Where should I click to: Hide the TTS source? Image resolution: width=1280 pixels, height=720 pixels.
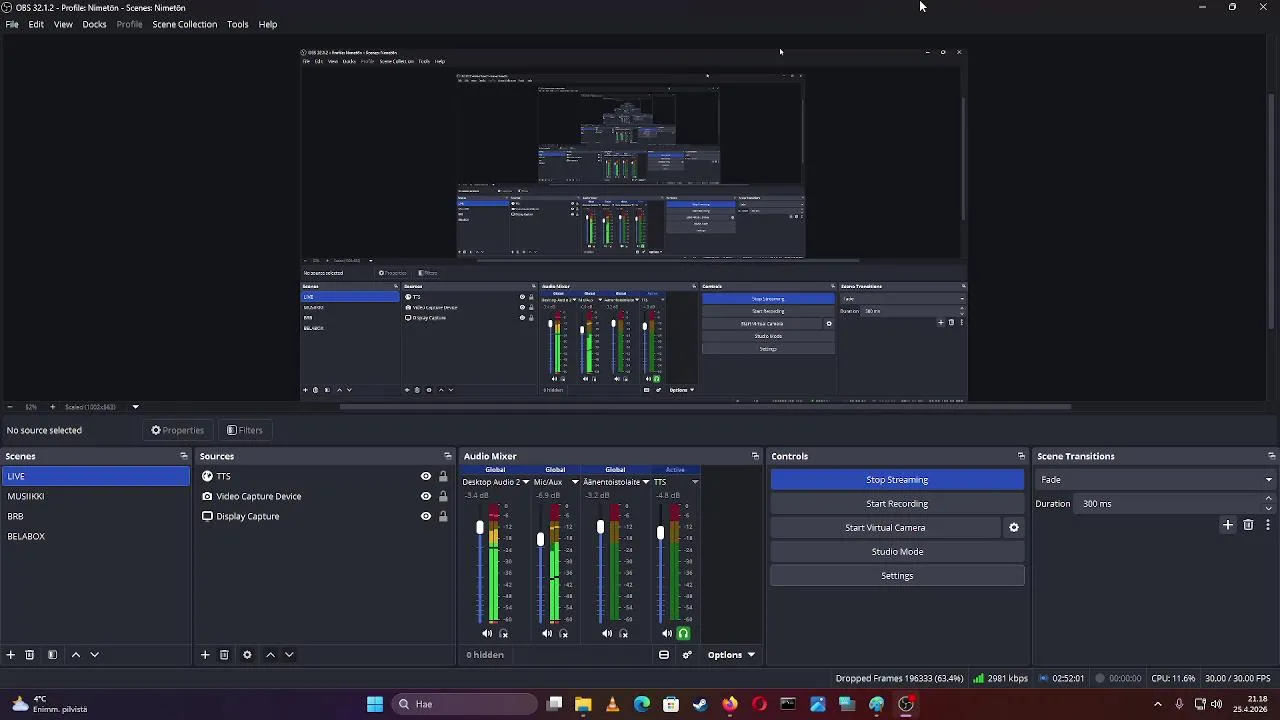click(426, 476)
